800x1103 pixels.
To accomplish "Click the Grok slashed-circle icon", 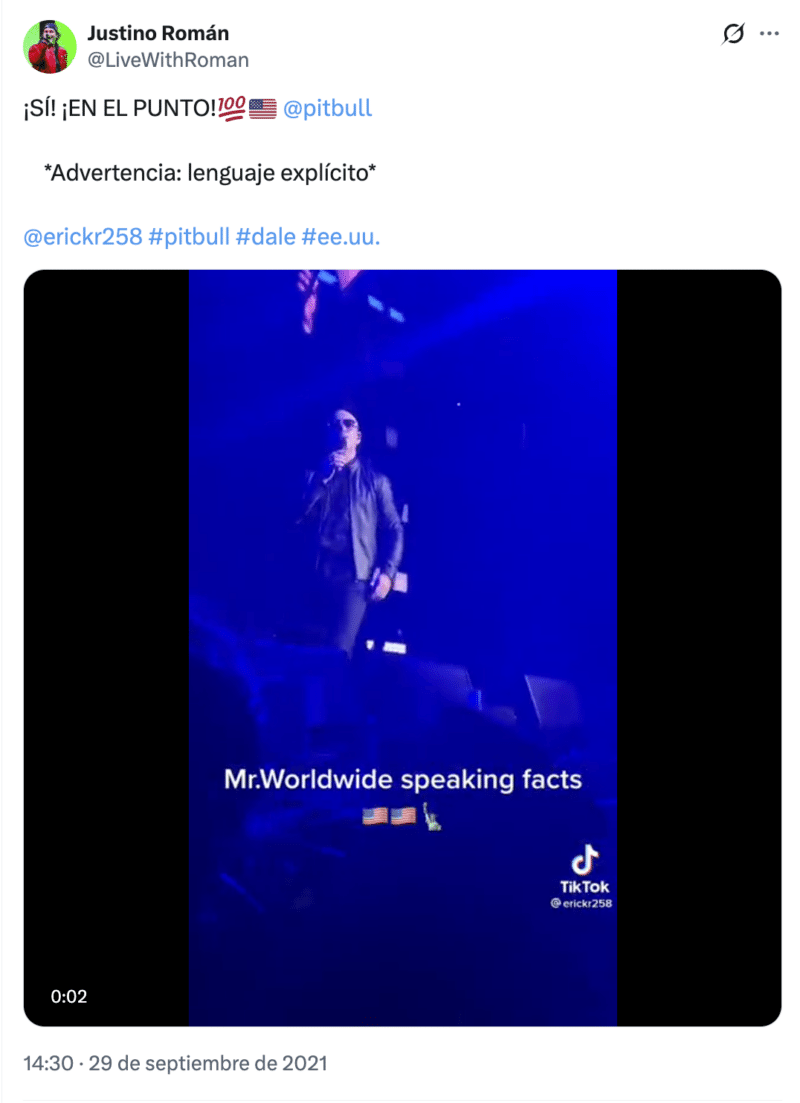I will pos(733,34).
